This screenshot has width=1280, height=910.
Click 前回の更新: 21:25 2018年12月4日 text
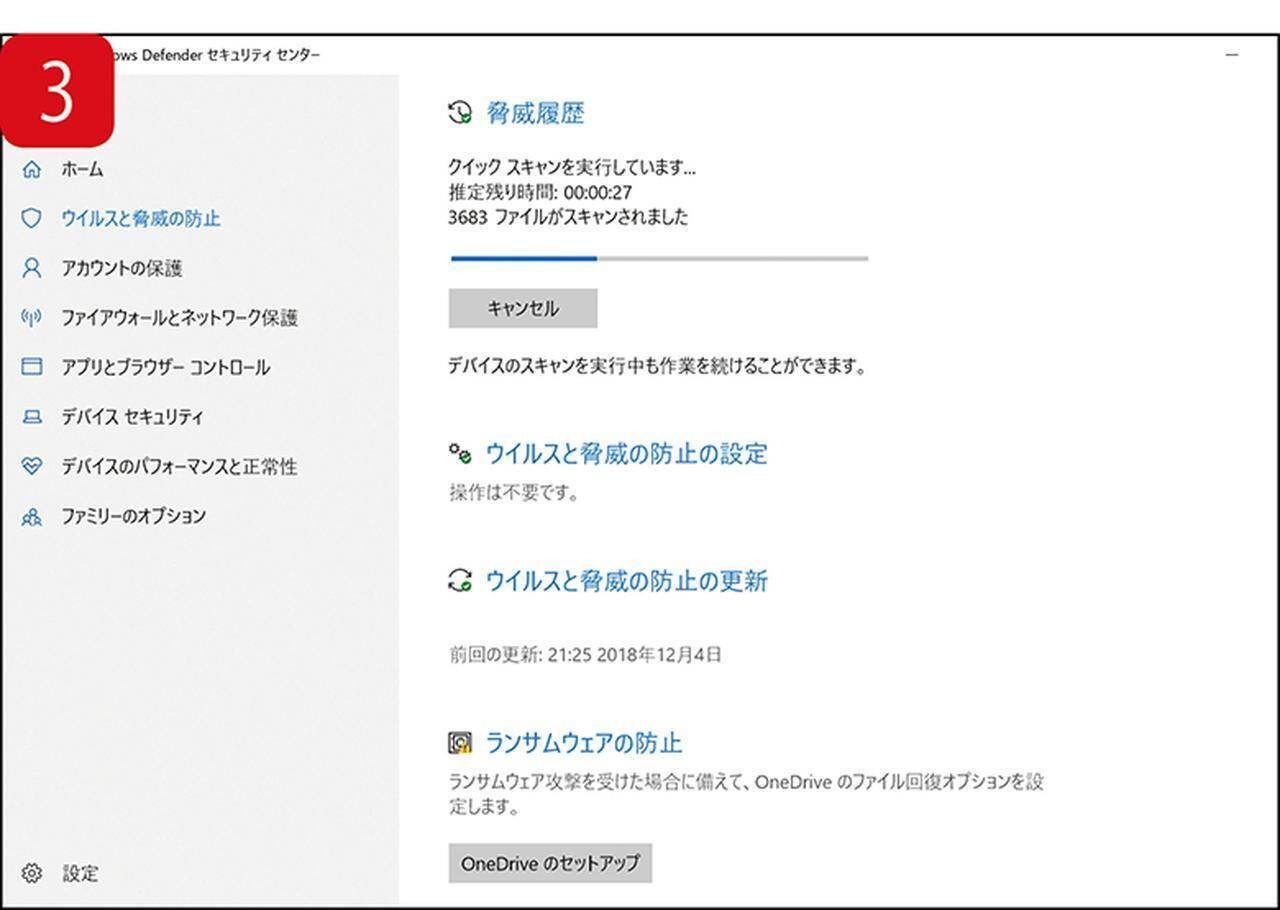point(585,655)
